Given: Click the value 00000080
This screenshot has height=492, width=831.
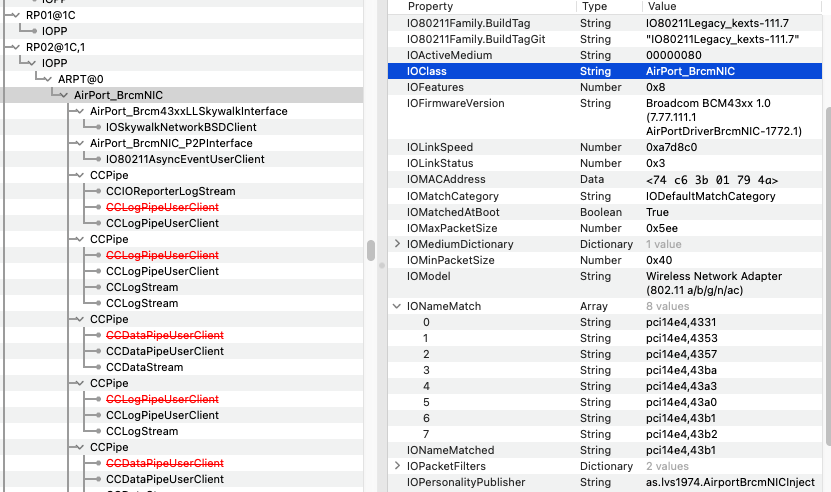Looking at the screenshot, I should pyautogui.click(x=674, y=55).
